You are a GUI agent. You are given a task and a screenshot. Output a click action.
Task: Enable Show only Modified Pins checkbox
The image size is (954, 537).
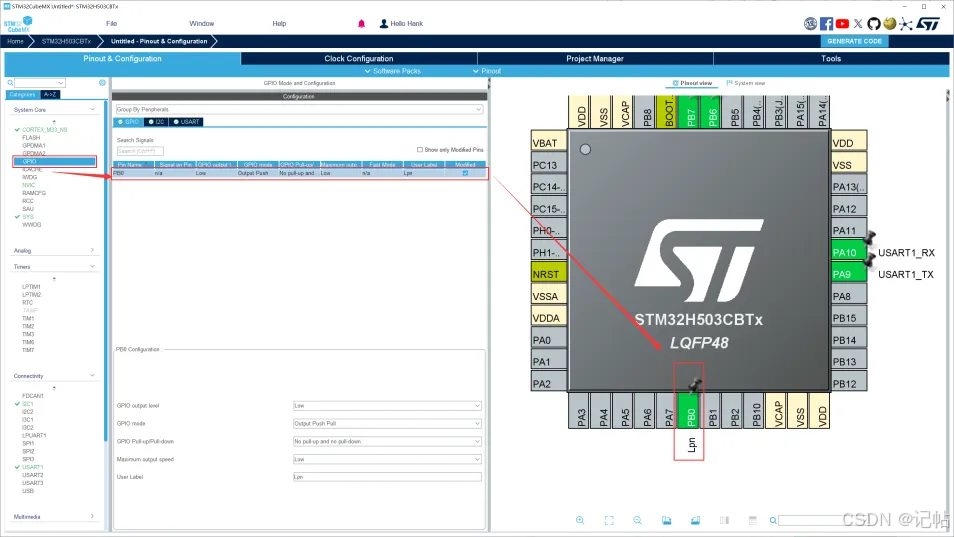[x=419, y=149]
